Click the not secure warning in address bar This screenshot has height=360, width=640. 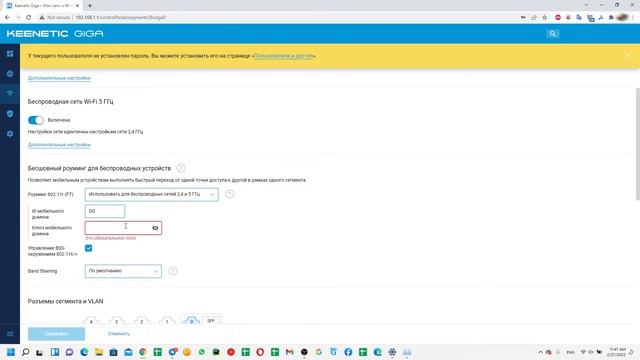click(55, 18)
